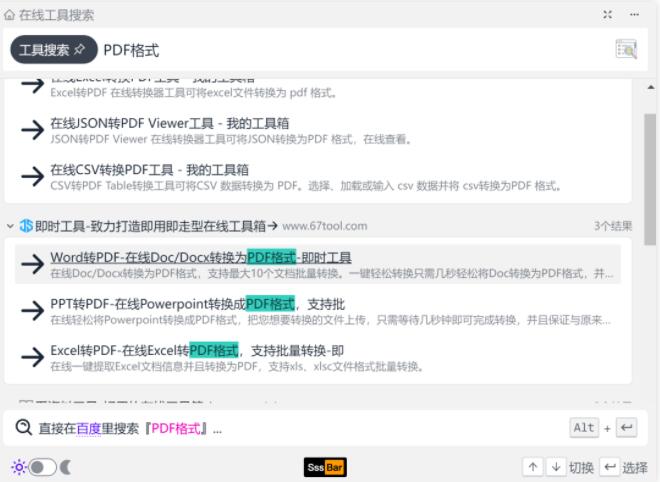The width and height of the screenshot is (660, 482).
Task: Click the moon dark mode icon
Action: [x=66, y=467]
